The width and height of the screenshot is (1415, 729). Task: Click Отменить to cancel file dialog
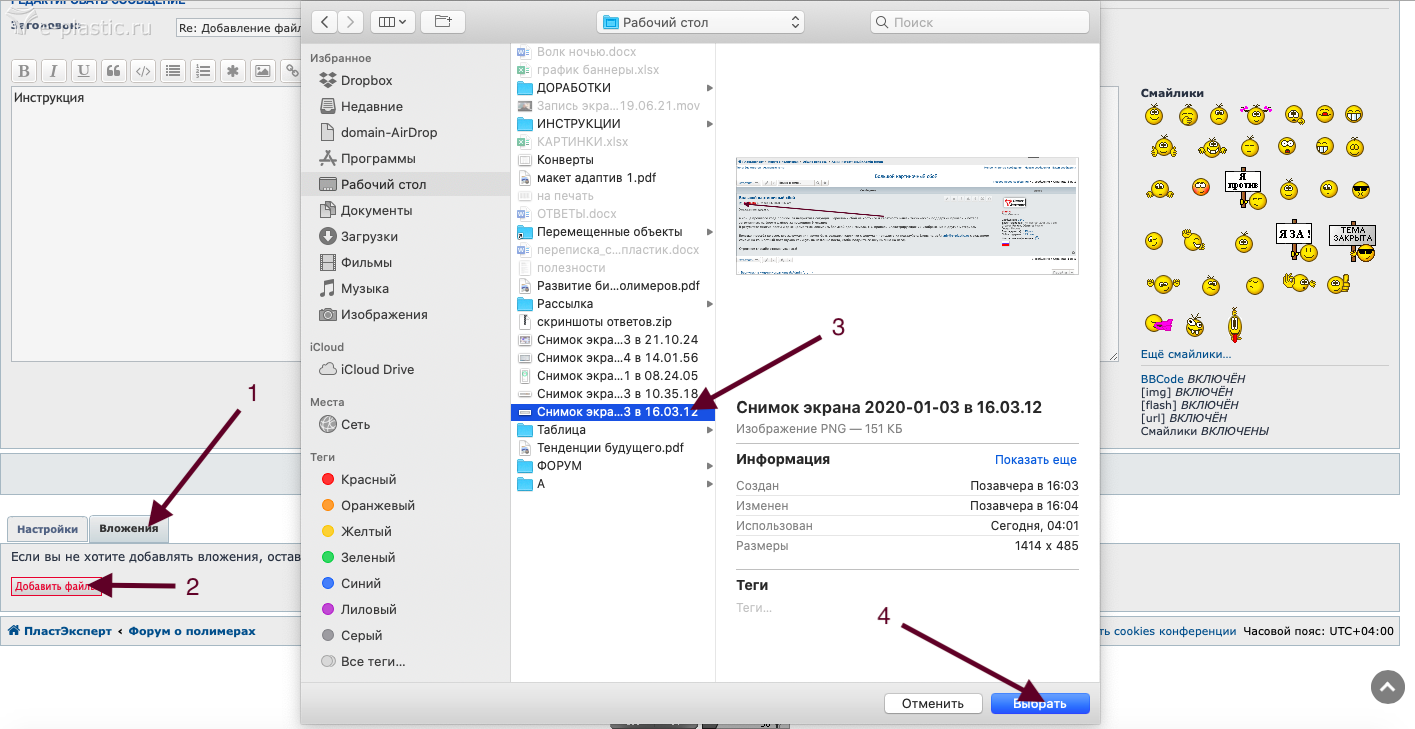(932, 703)
